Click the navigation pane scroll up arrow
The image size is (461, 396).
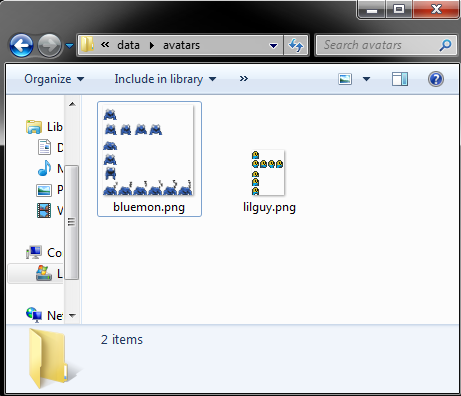point(72,104)
